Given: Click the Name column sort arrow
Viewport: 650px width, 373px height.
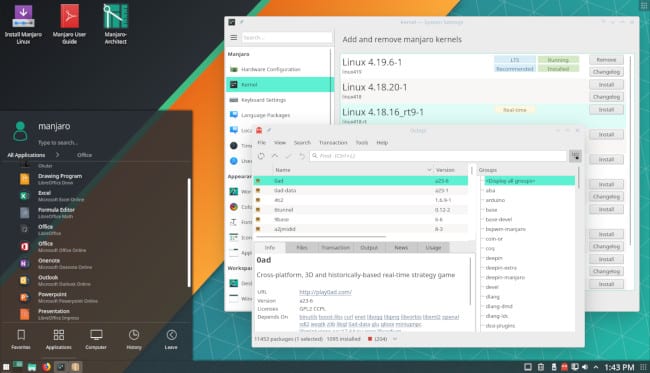Looking at the screenshot, I should [429, 170].
